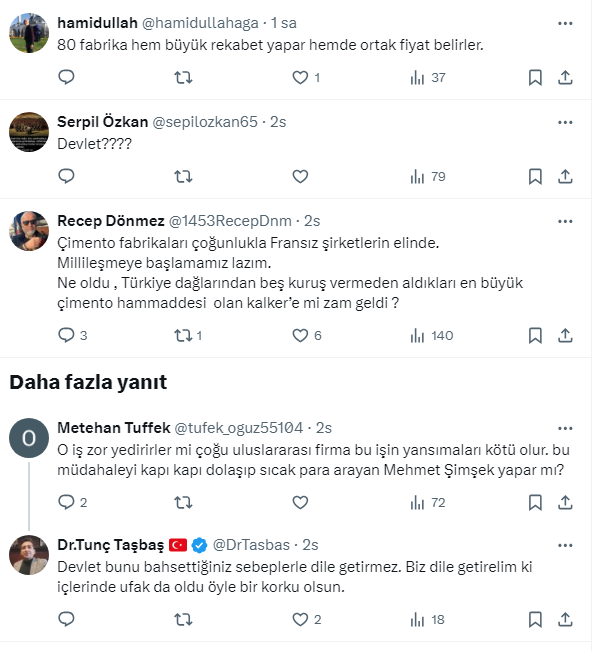
Task: Open Recep Dönmez's profile picture
Action: pos(28,233)
